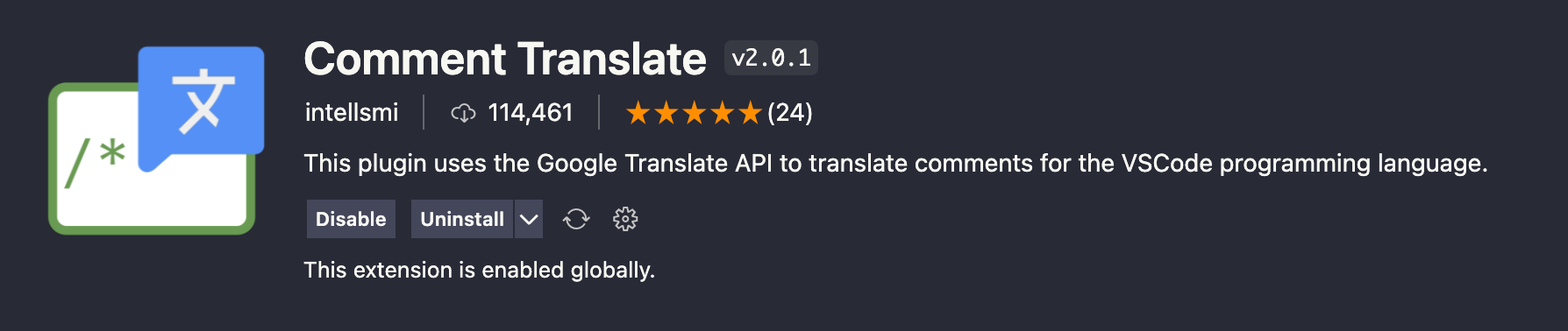Image resolution: width=1568 pixels, height=331 pixels.
Task: Open the (24) reviews count
Action: (x=789, y=112)
